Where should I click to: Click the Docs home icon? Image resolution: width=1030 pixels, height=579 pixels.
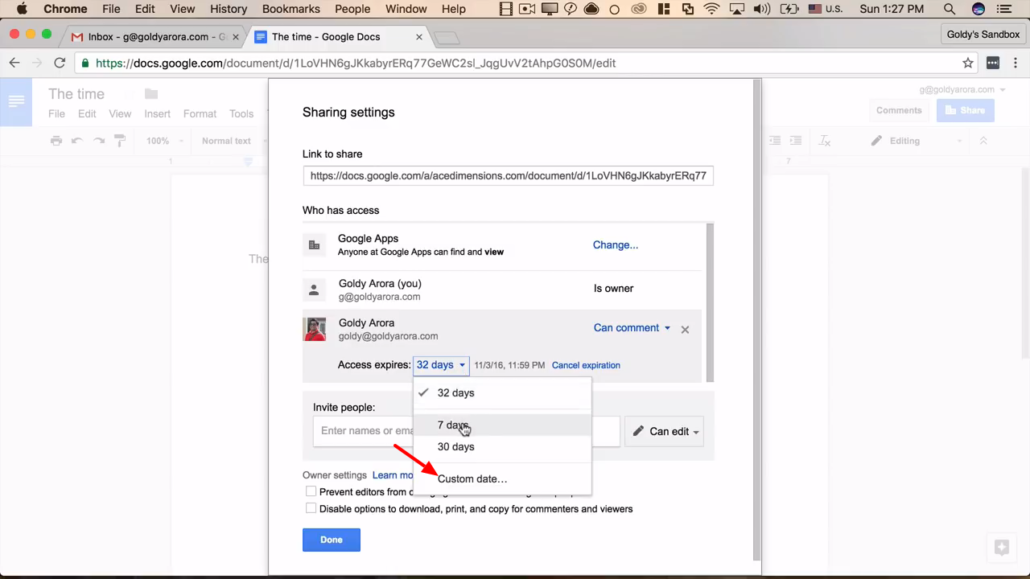16,102
